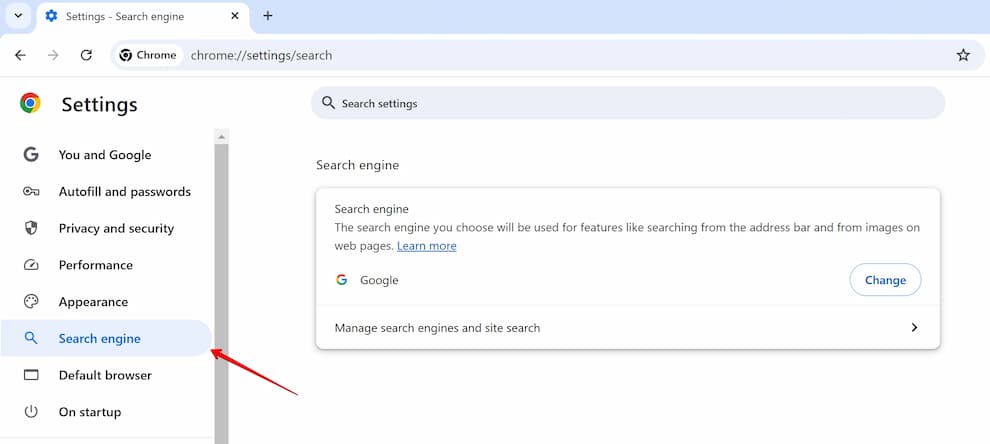990x444 pixels.
Task: Close the Settings - Search engine tab
Action: point(235,16)
